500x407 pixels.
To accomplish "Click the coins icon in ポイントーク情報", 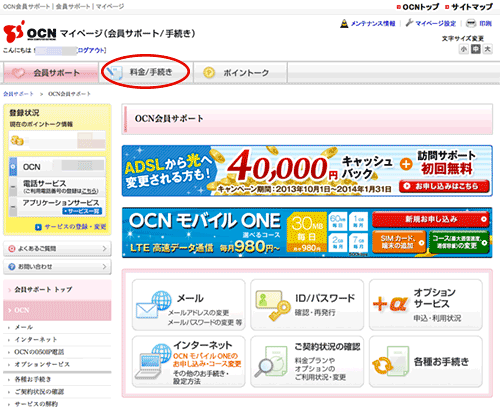I will (x=17, y=140).
